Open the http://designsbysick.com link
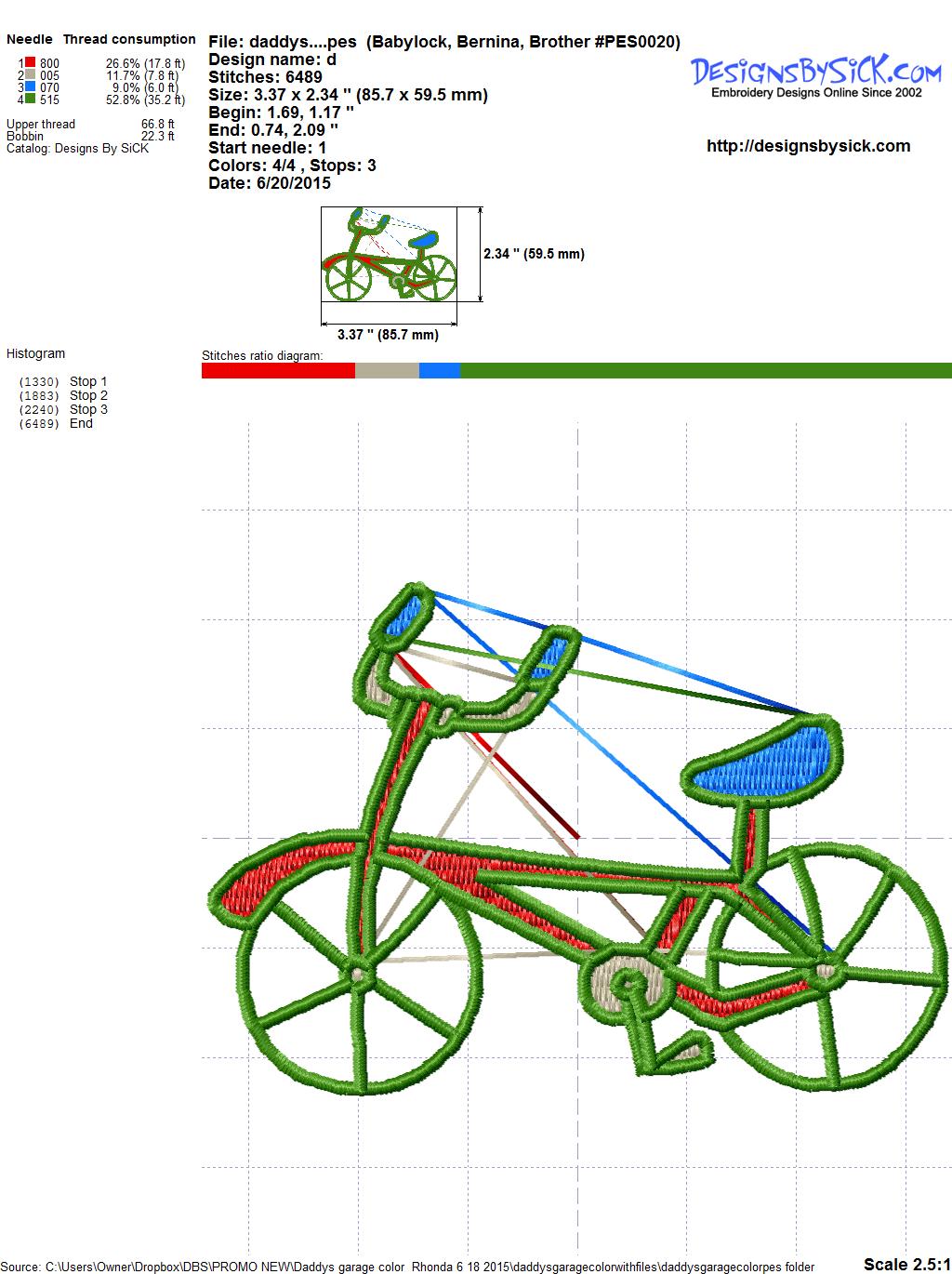 click(x=808, y=146)
